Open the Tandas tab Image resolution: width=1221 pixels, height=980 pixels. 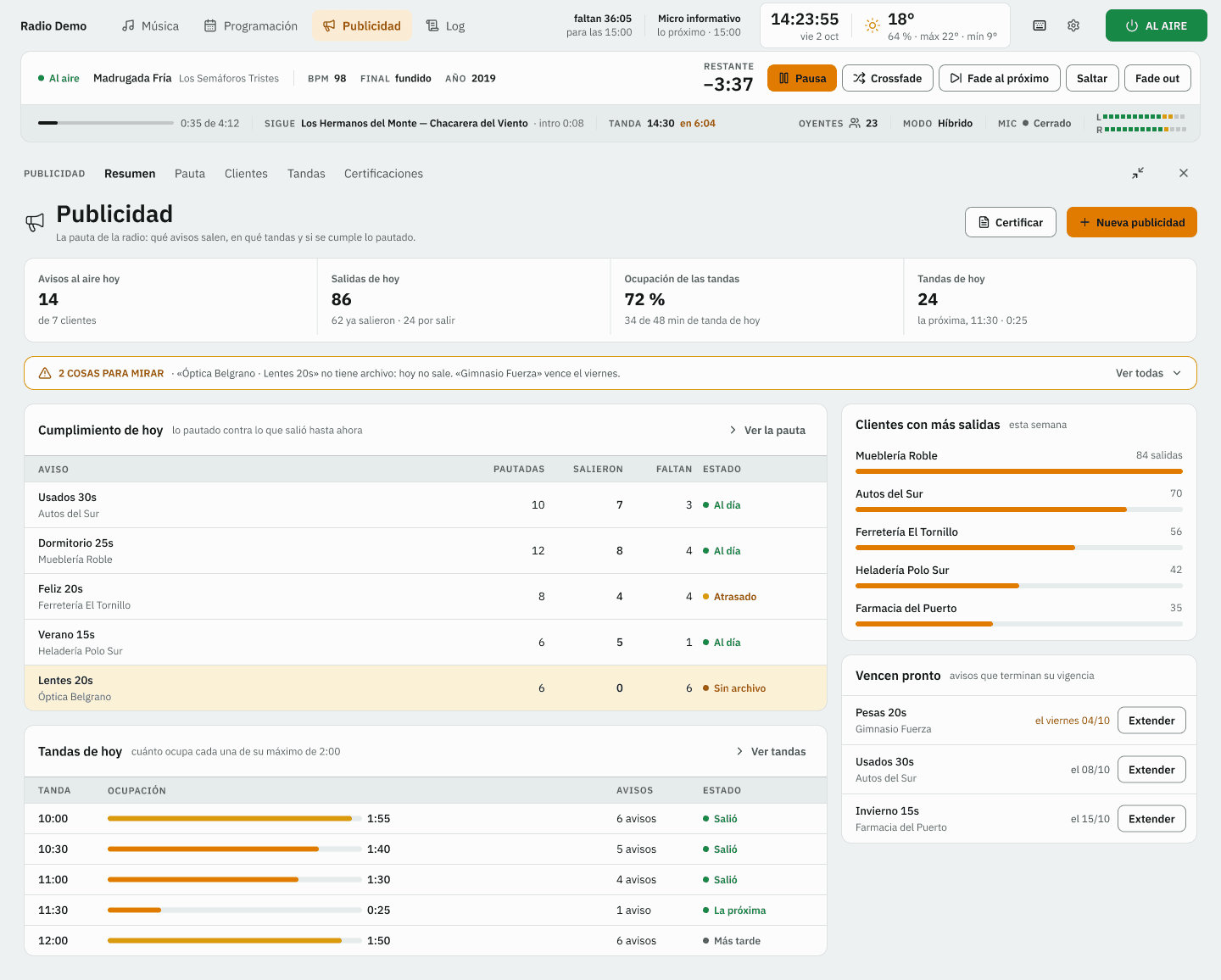tap(306, 173)
